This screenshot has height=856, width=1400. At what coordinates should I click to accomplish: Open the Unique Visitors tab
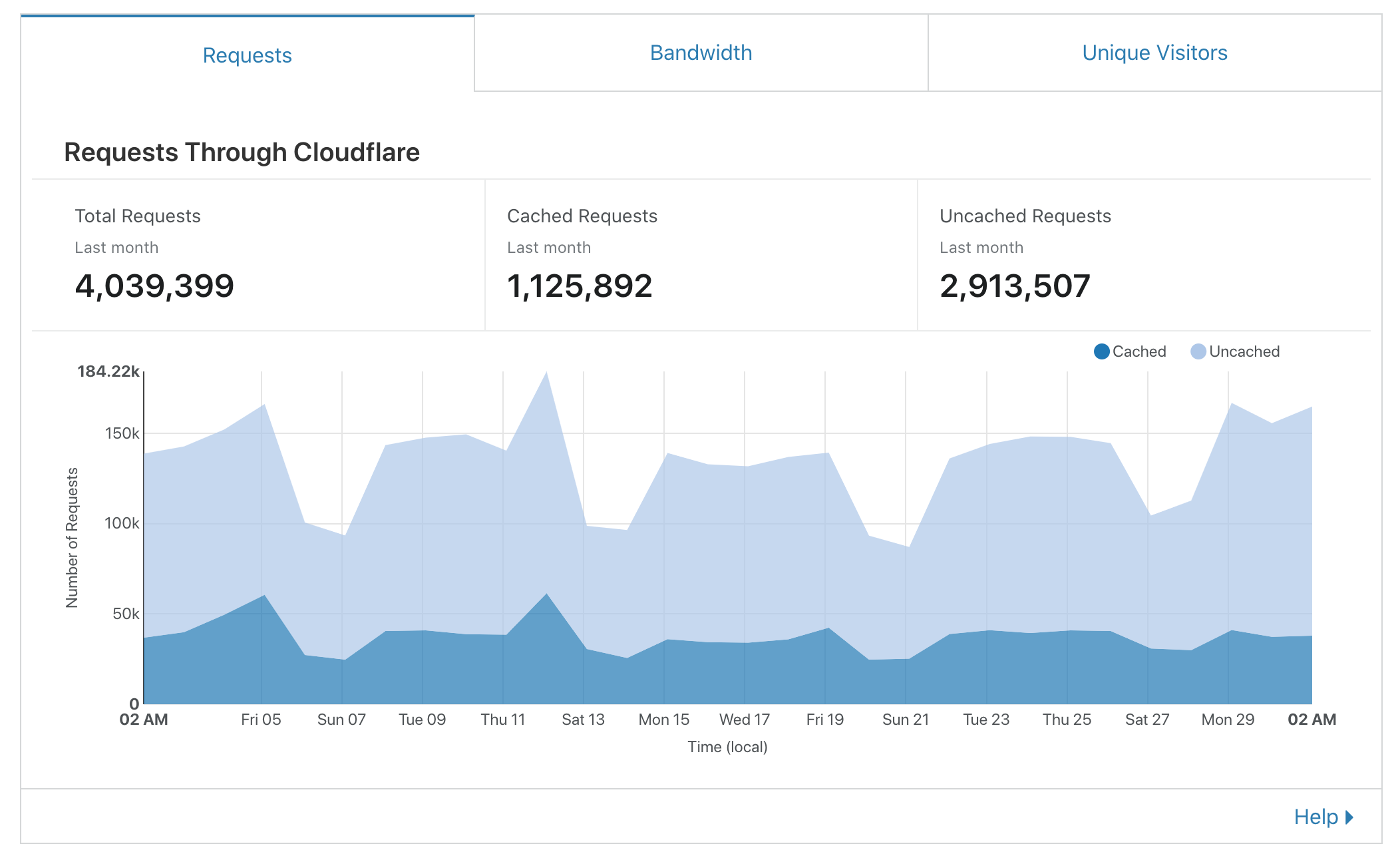click(1154, 53)
